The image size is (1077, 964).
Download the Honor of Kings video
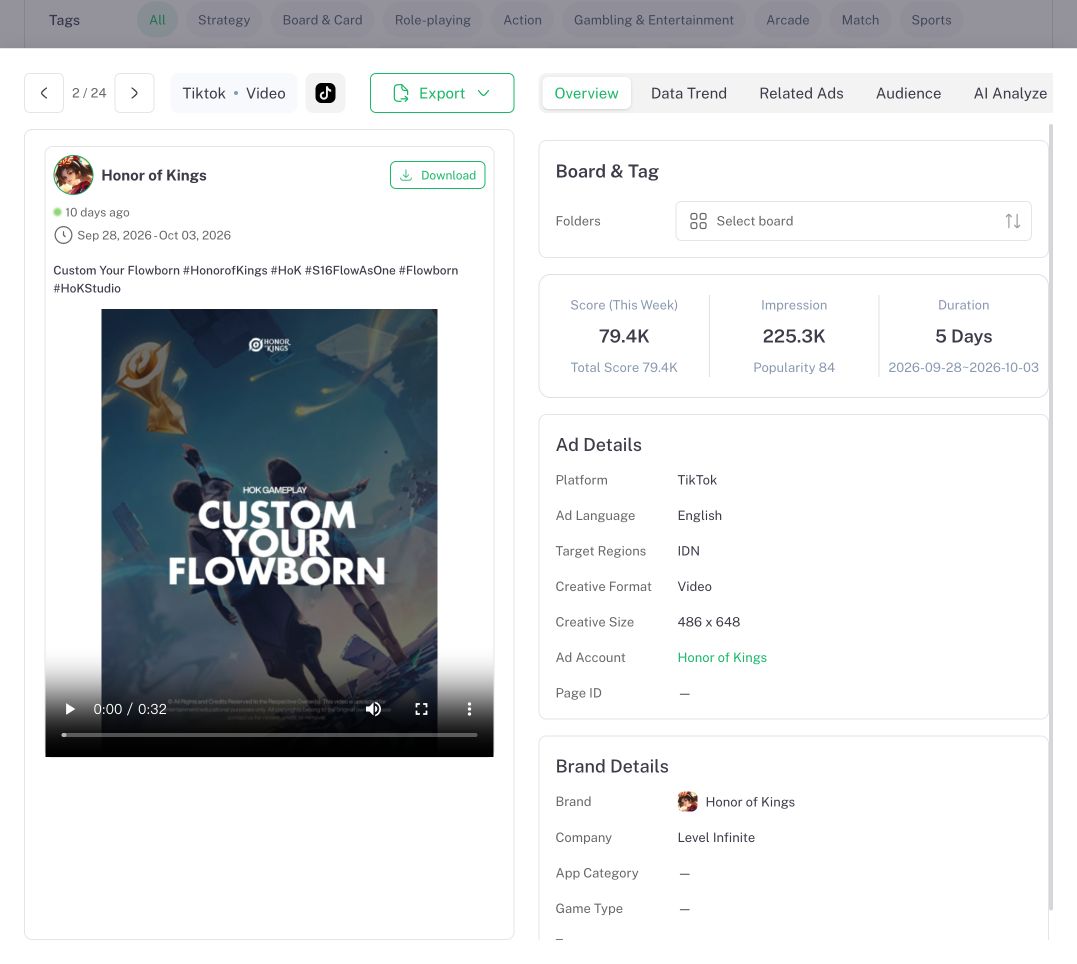pos(438,175)
